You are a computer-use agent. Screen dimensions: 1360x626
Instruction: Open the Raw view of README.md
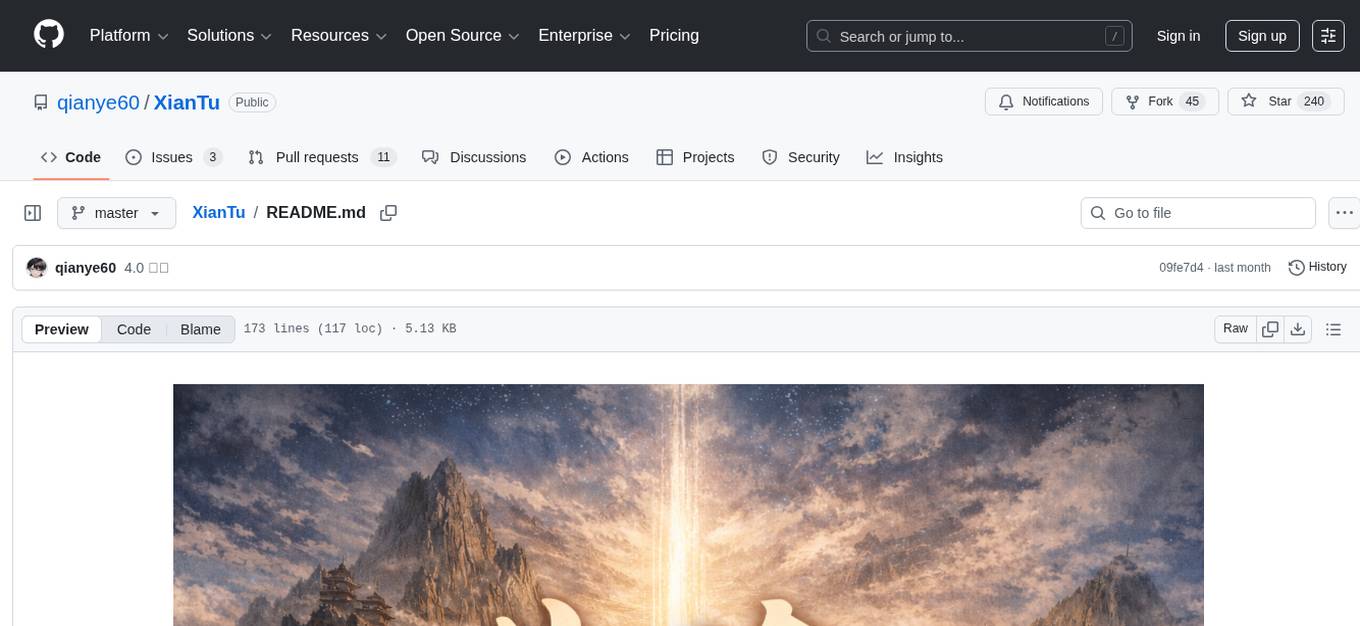point(1234,328)
